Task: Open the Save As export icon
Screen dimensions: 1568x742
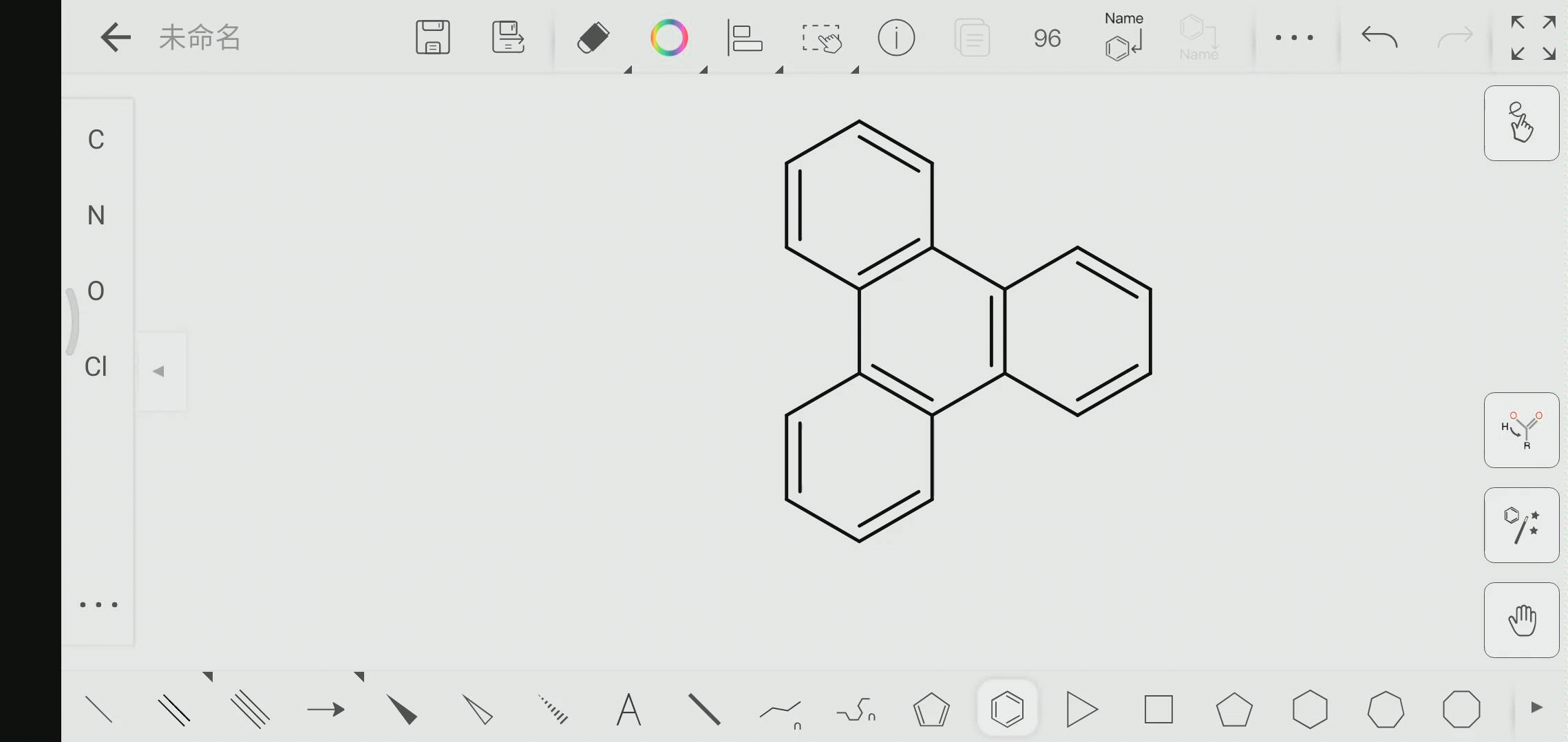Action: pyautogui.click(x=509, y=37)
